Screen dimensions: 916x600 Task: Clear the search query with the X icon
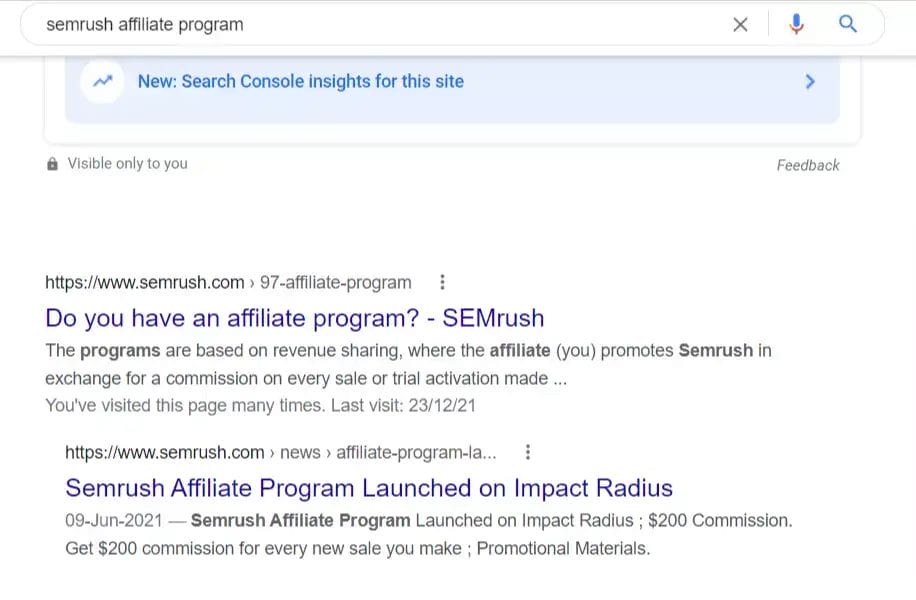tap(740, 25)
